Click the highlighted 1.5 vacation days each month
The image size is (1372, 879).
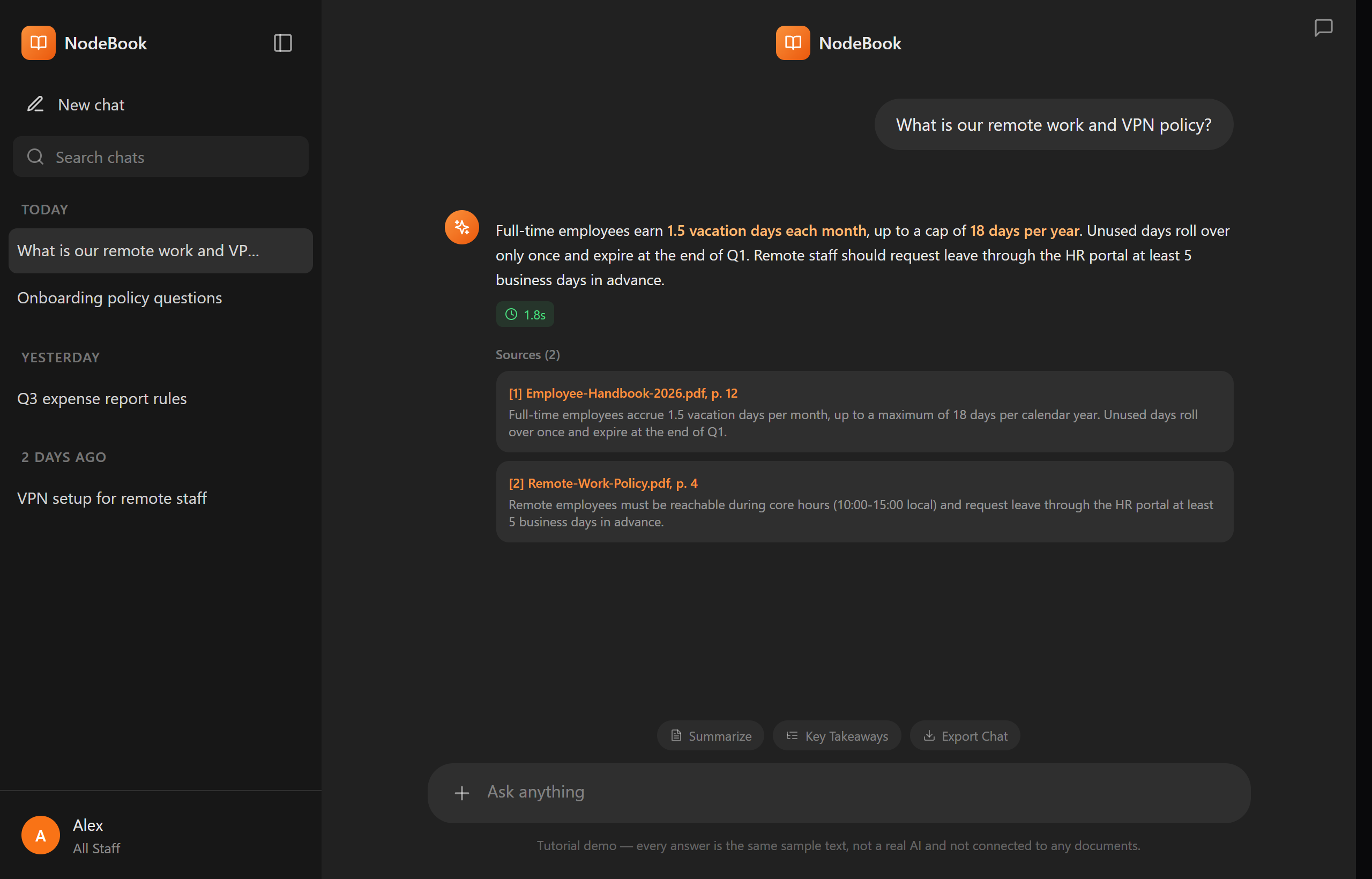766,230
